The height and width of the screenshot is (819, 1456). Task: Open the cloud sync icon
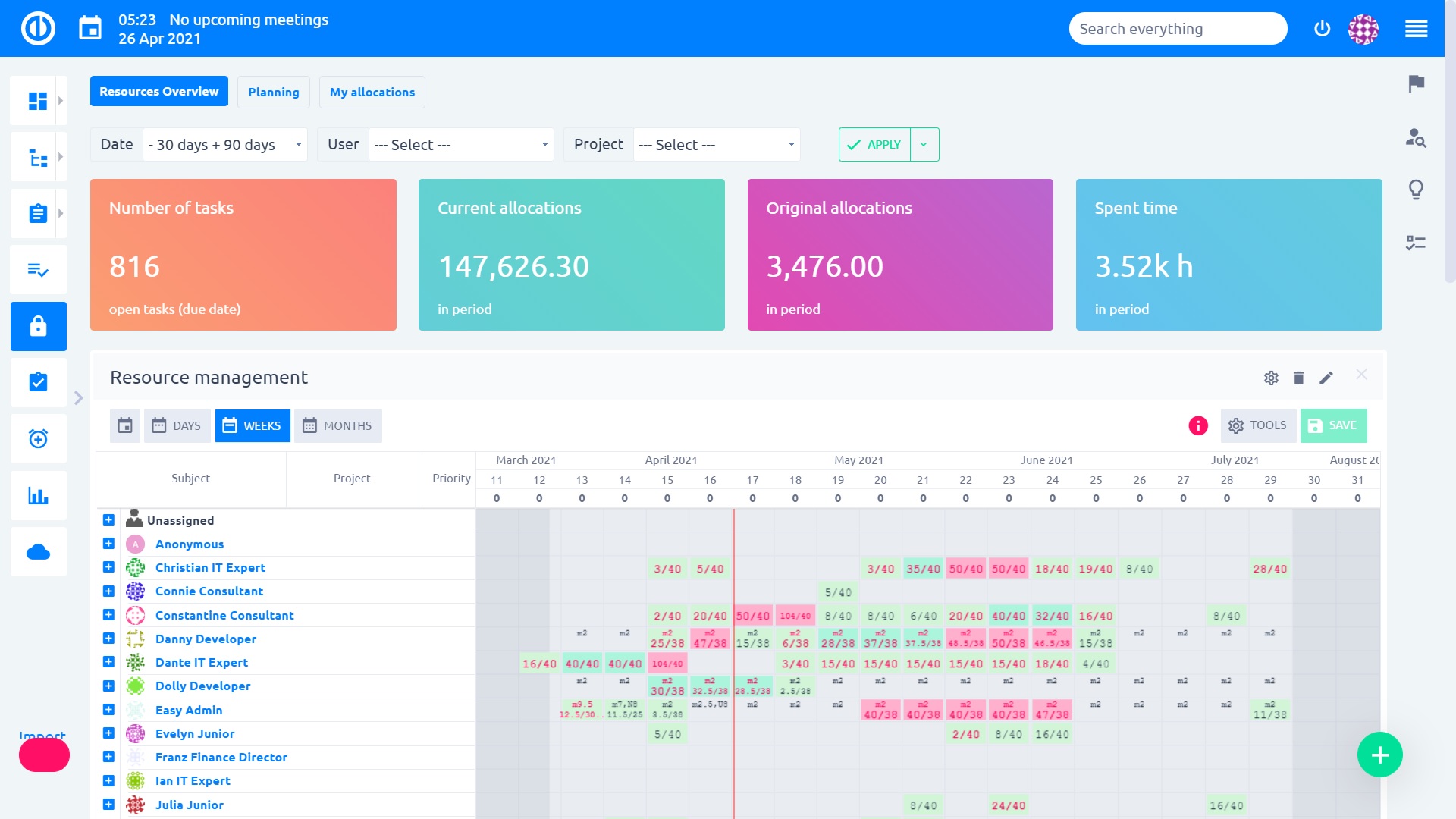(37, 551)
